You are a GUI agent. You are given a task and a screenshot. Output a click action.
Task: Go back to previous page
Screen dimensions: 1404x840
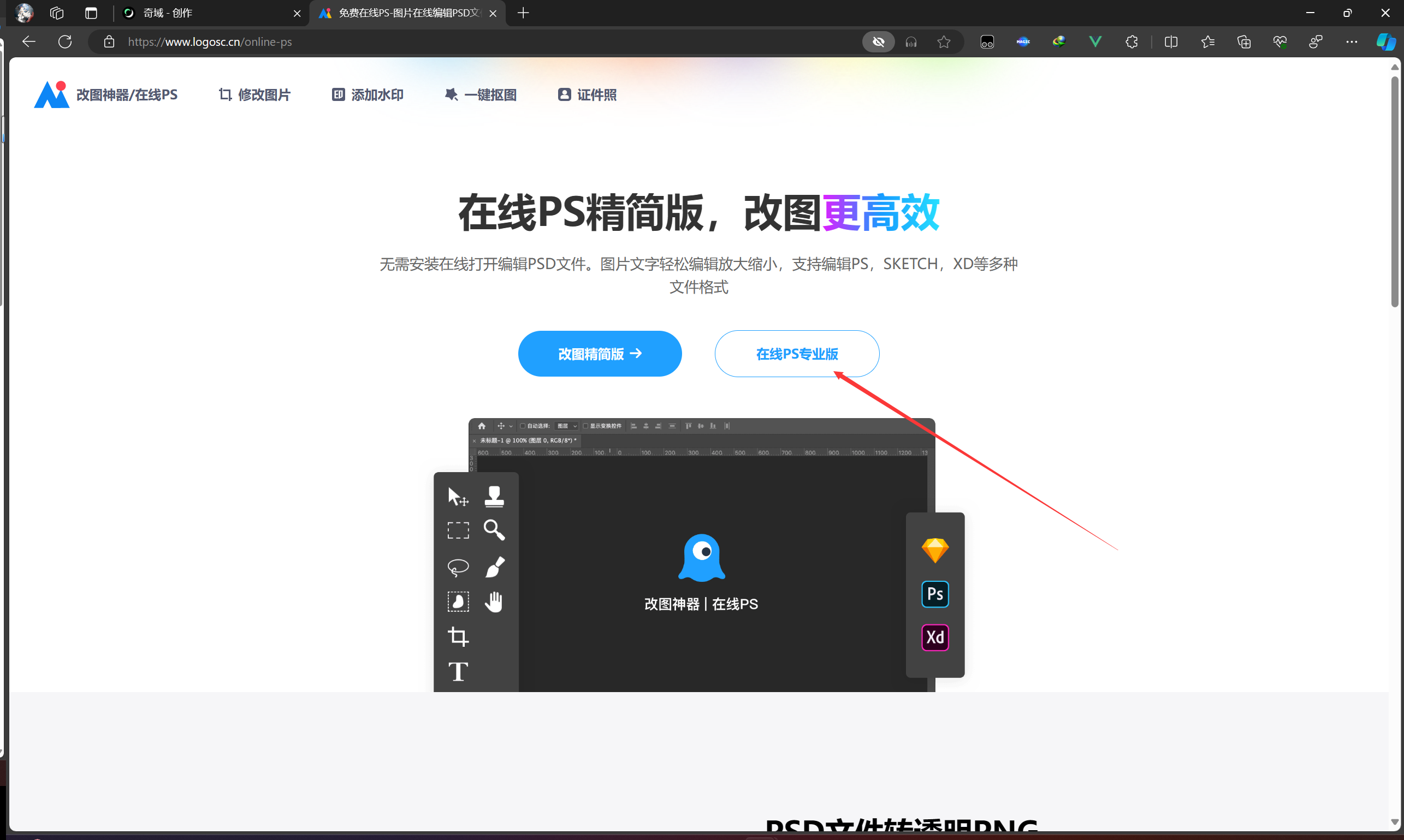click(x=29, y=42)
